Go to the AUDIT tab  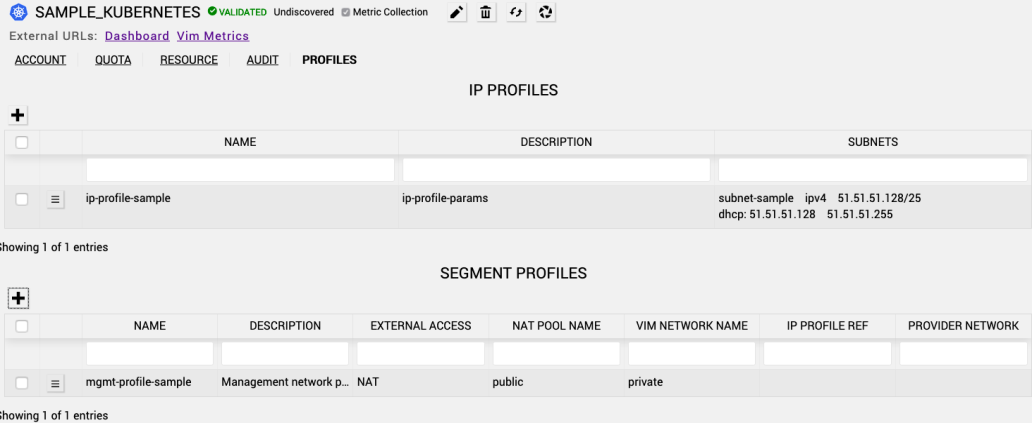point(263,60)
